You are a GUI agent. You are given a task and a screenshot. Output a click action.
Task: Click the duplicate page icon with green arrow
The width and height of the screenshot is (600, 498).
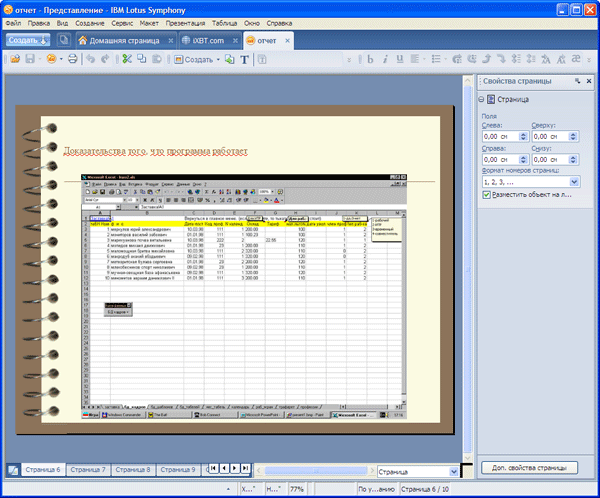[229, 59]
